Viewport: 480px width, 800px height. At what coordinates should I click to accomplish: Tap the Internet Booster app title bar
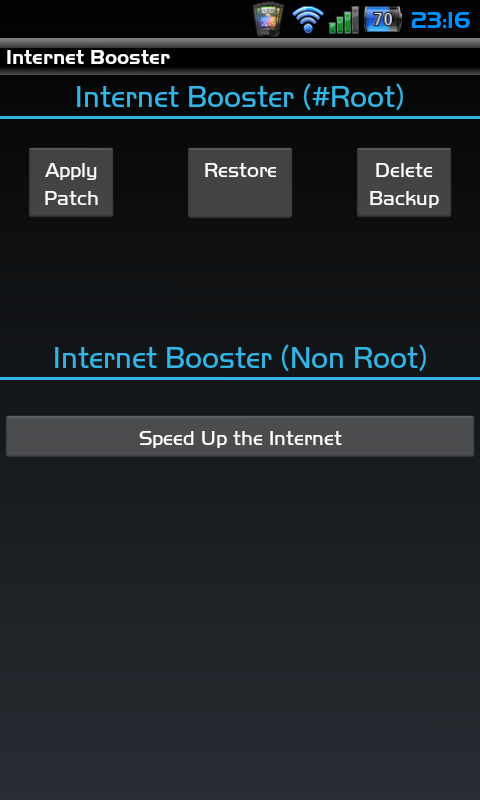tap(240, 58)
